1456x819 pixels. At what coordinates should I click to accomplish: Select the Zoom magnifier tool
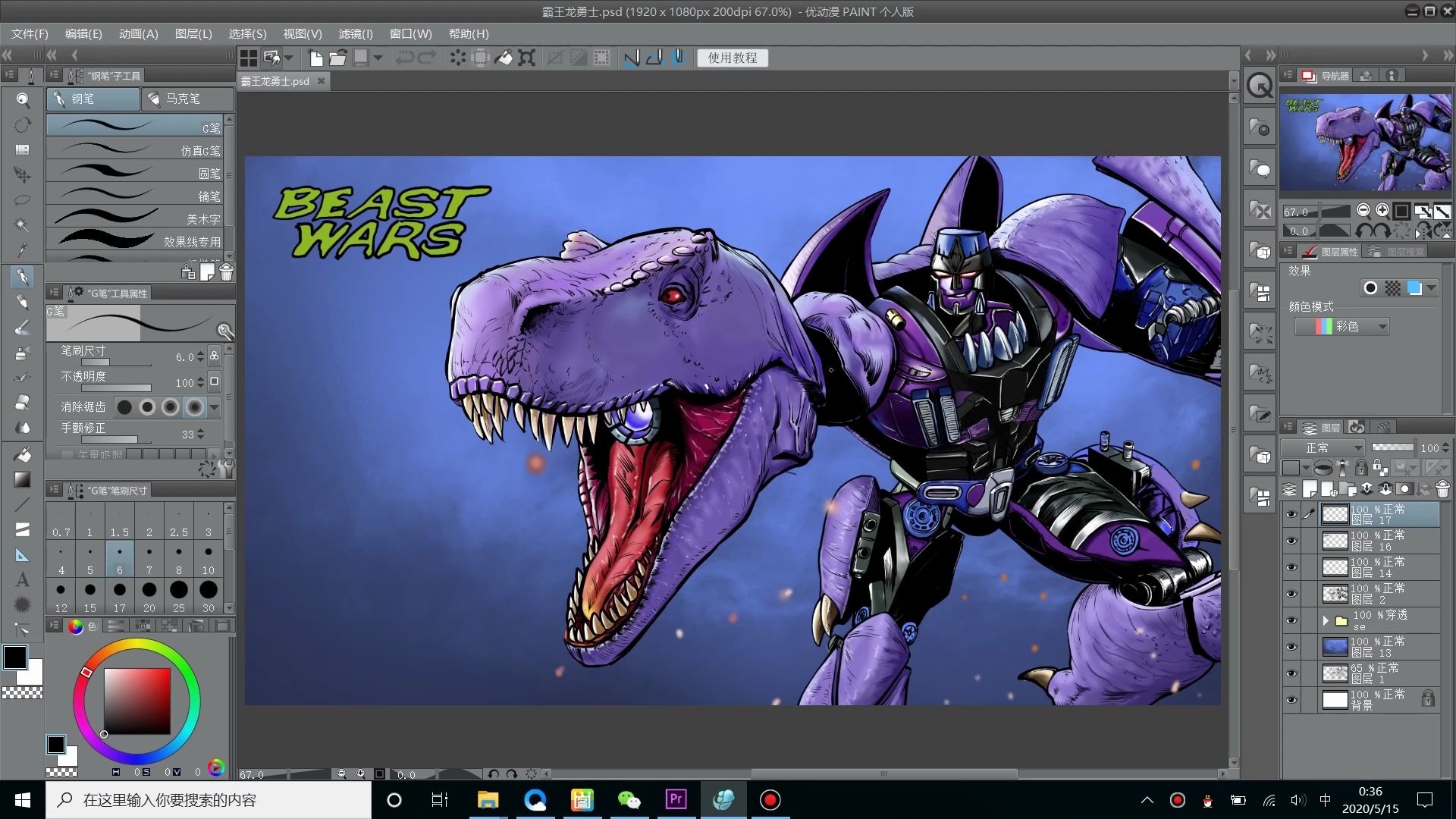[x=23, y=100]
